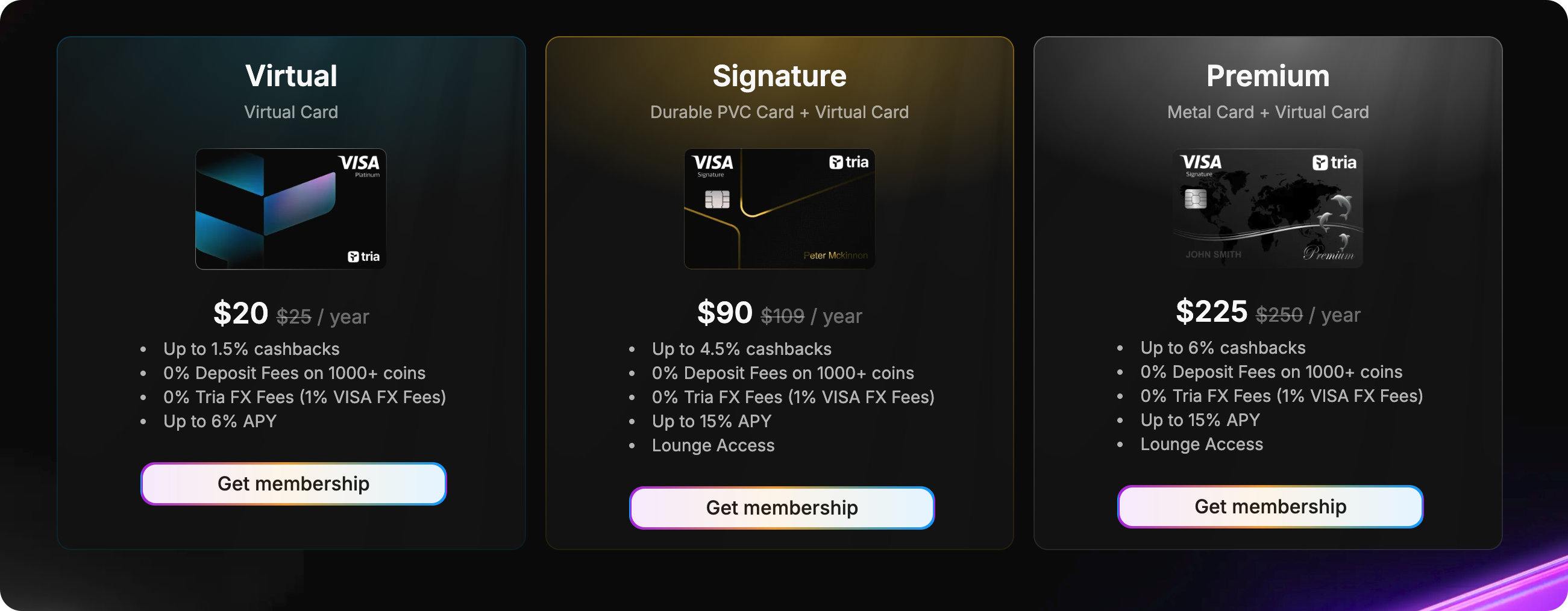Click the Premium plan heading
The image size is (1568, 611).
[1267, 76]
